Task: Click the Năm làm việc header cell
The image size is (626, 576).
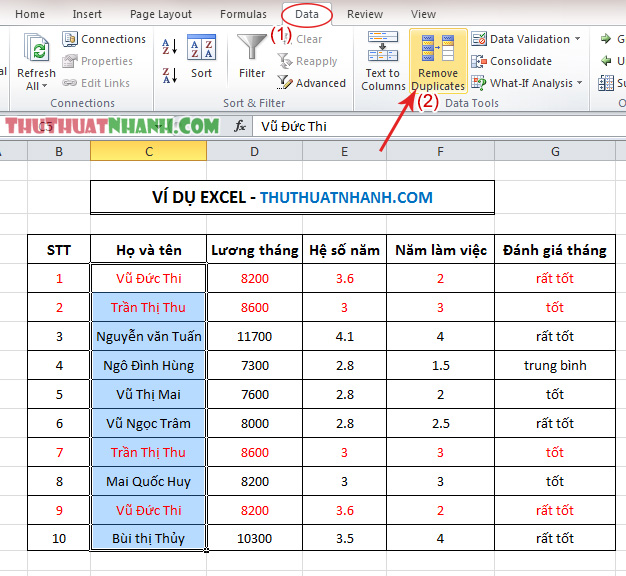Action: pos(440,249)
